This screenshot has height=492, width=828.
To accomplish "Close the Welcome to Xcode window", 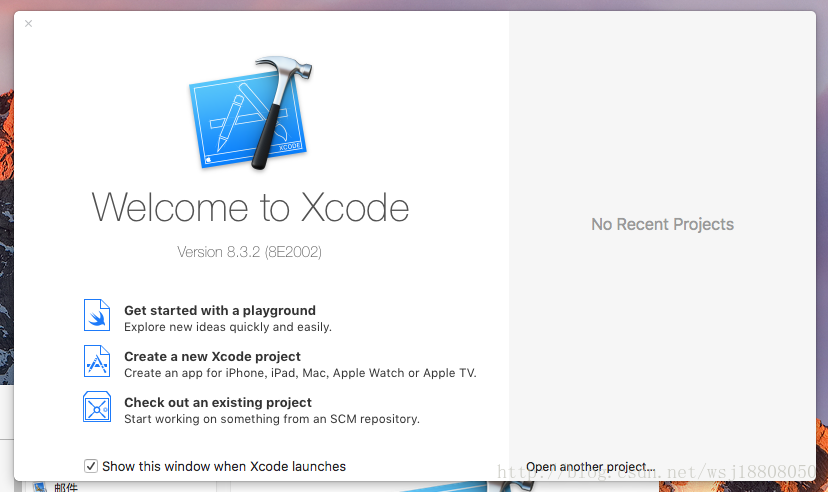I will tap(29, 23).
